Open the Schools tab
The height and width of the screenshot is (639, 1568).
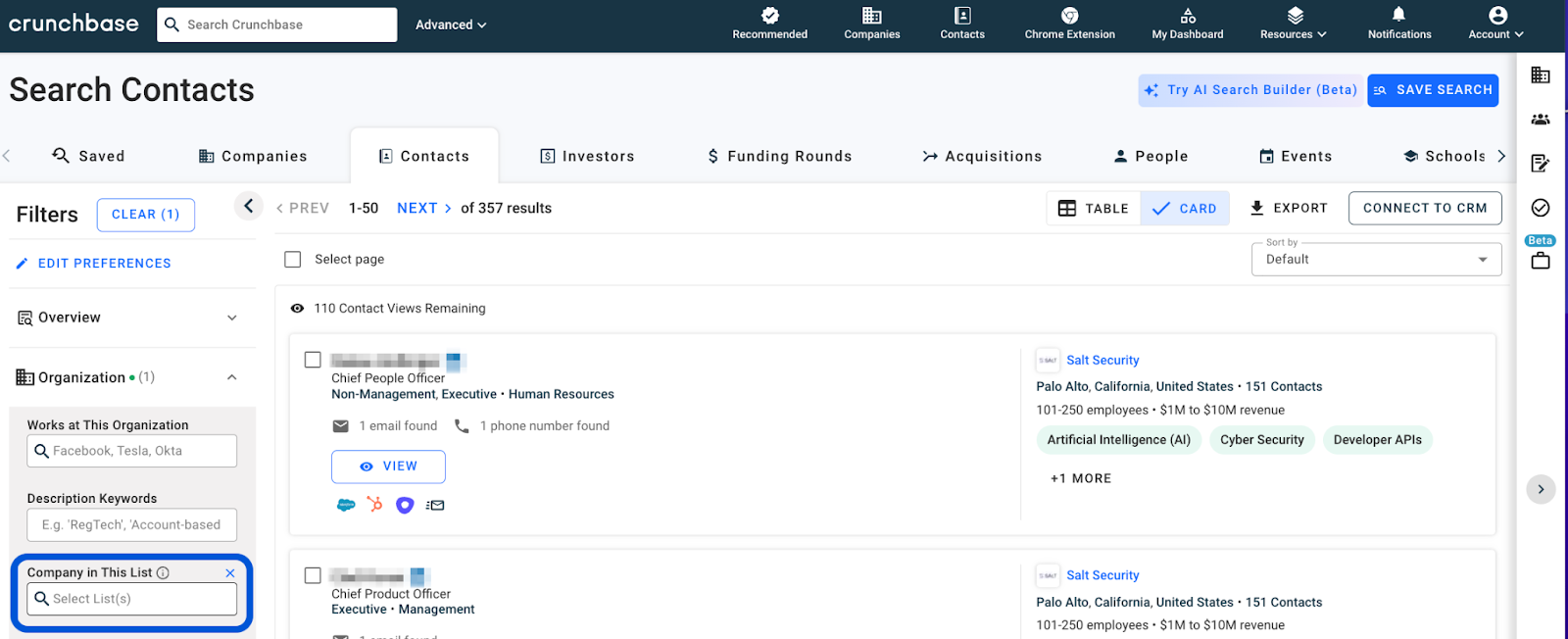(1445, 156)
